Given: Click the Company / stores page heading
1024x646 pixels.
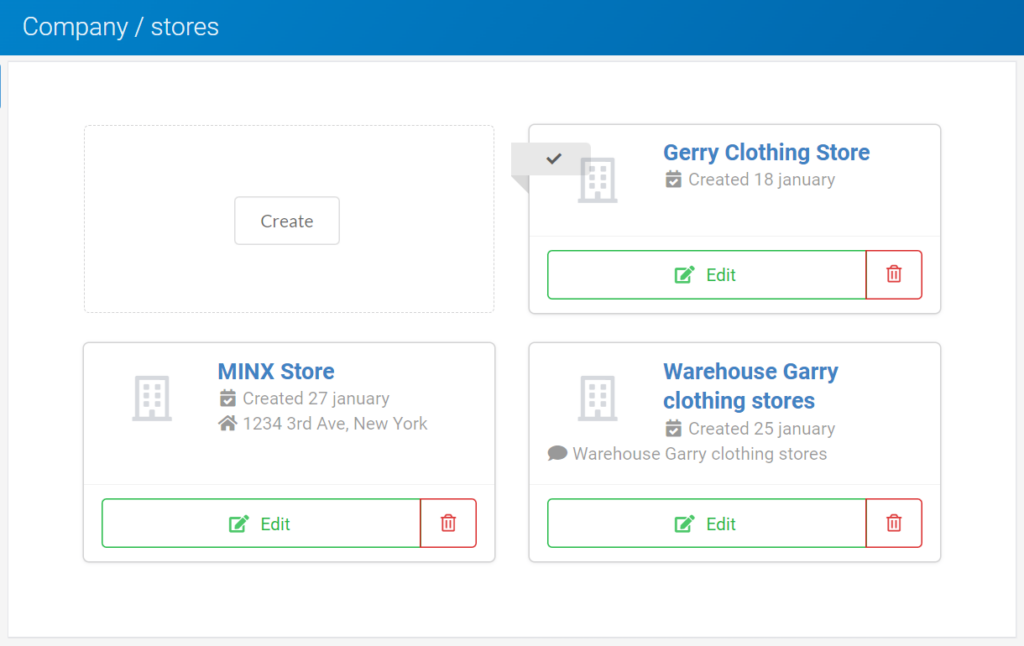Looking at the screenshot, I should (x=121, y=27).
